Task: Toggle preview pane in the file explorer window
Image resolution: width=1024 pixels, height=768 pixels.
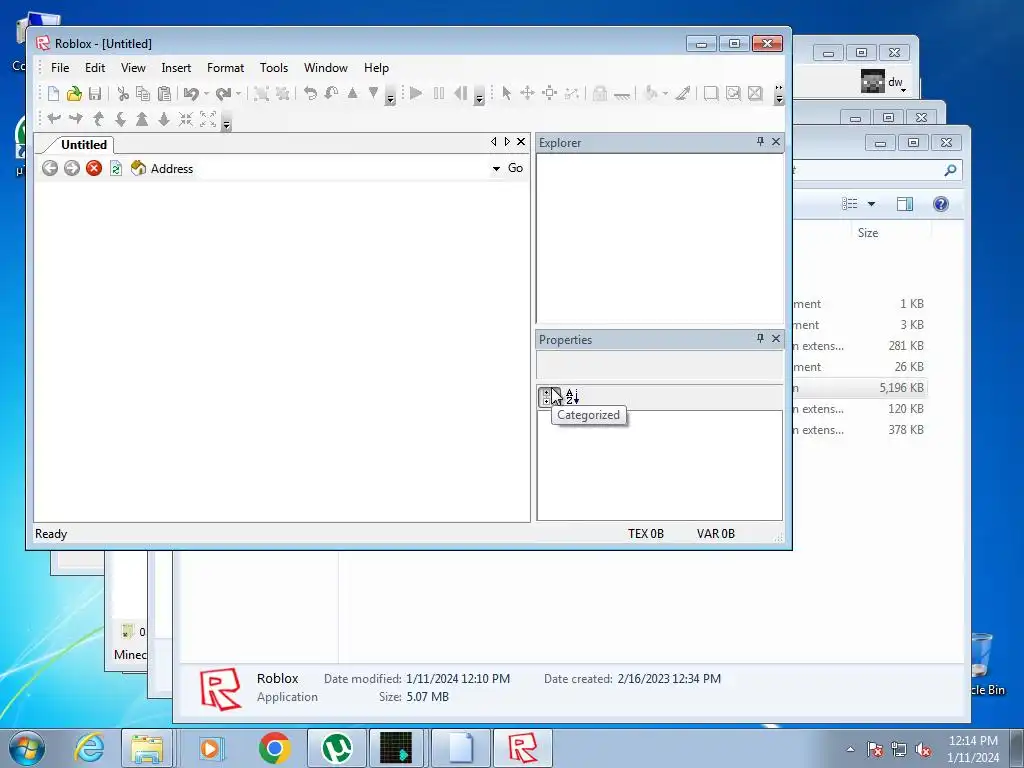Action: pyautogui.click(x=904, y=204)
